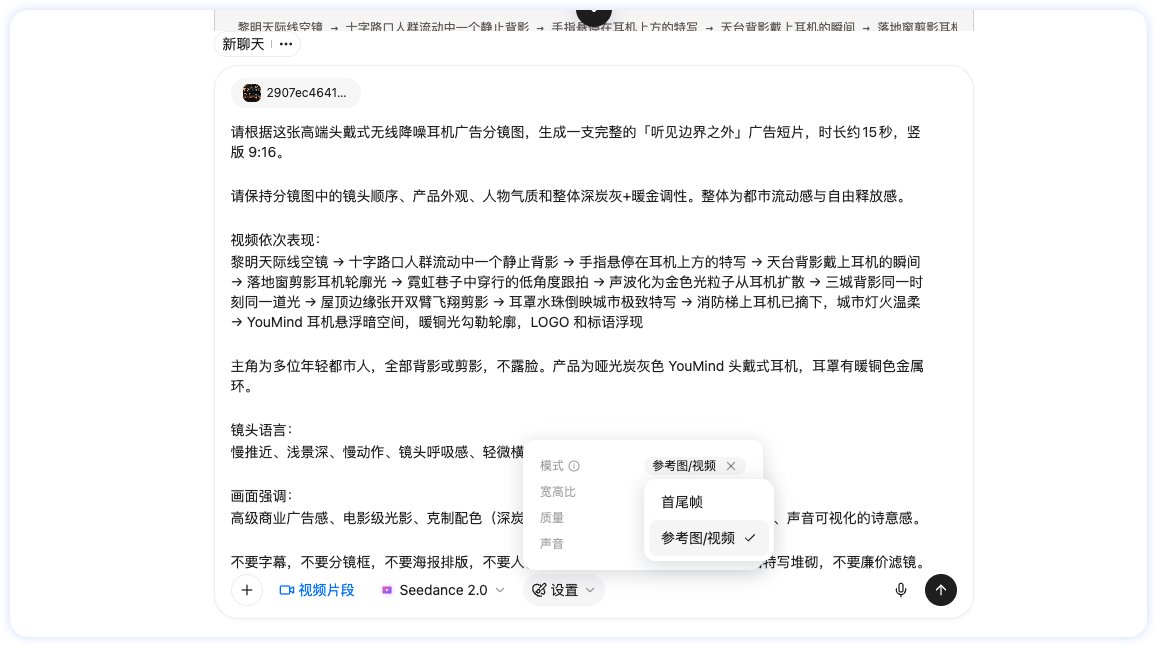This screenshot has height=647, width=1157.
Task: Click the settings pen icon
Action: pos(539,590)
